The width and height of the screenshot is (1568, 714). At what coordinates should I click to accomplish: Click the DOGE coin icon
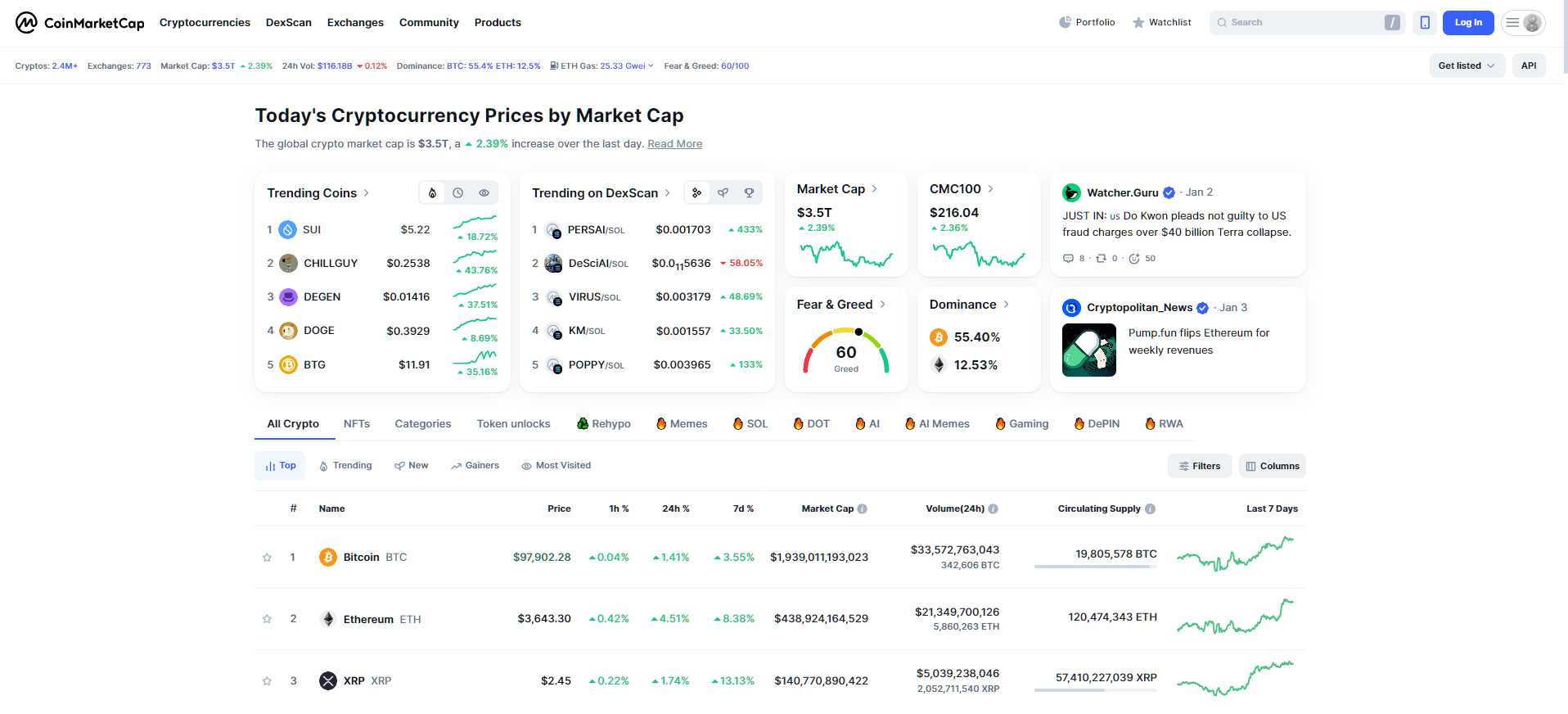coord(288,331)
